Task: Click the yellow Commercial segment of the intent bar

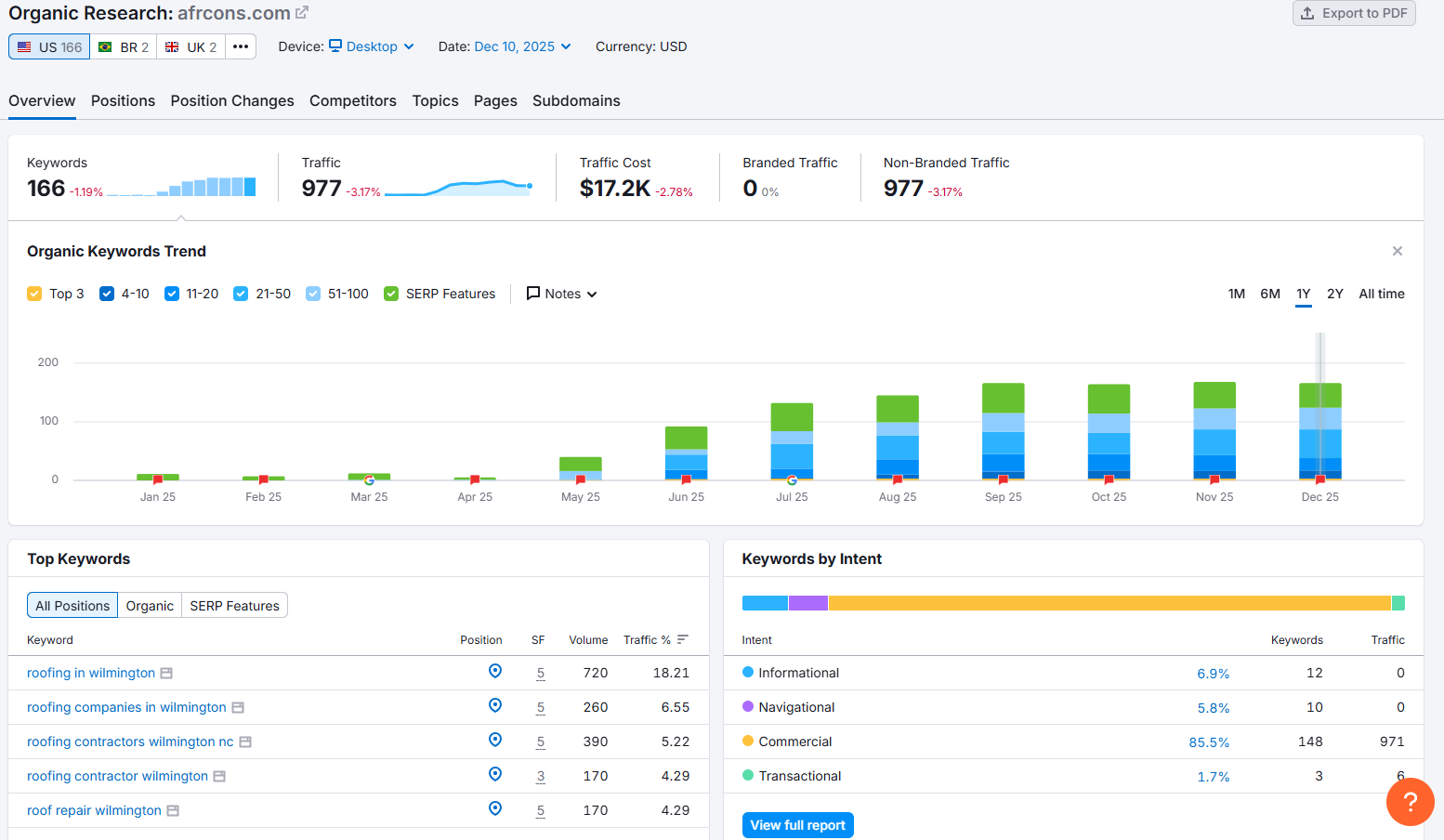Action: pos(1106,602)
